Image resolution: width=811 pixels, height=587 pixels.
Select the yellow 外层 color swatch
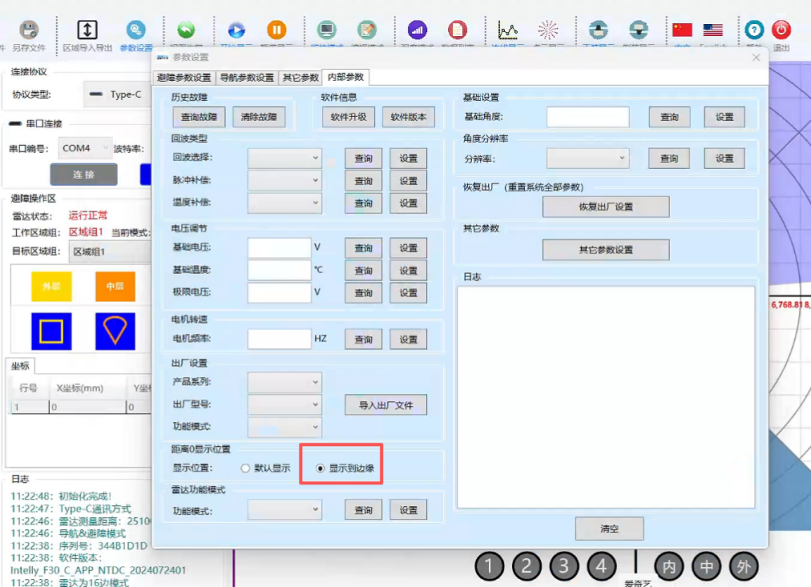click(51, 287)
